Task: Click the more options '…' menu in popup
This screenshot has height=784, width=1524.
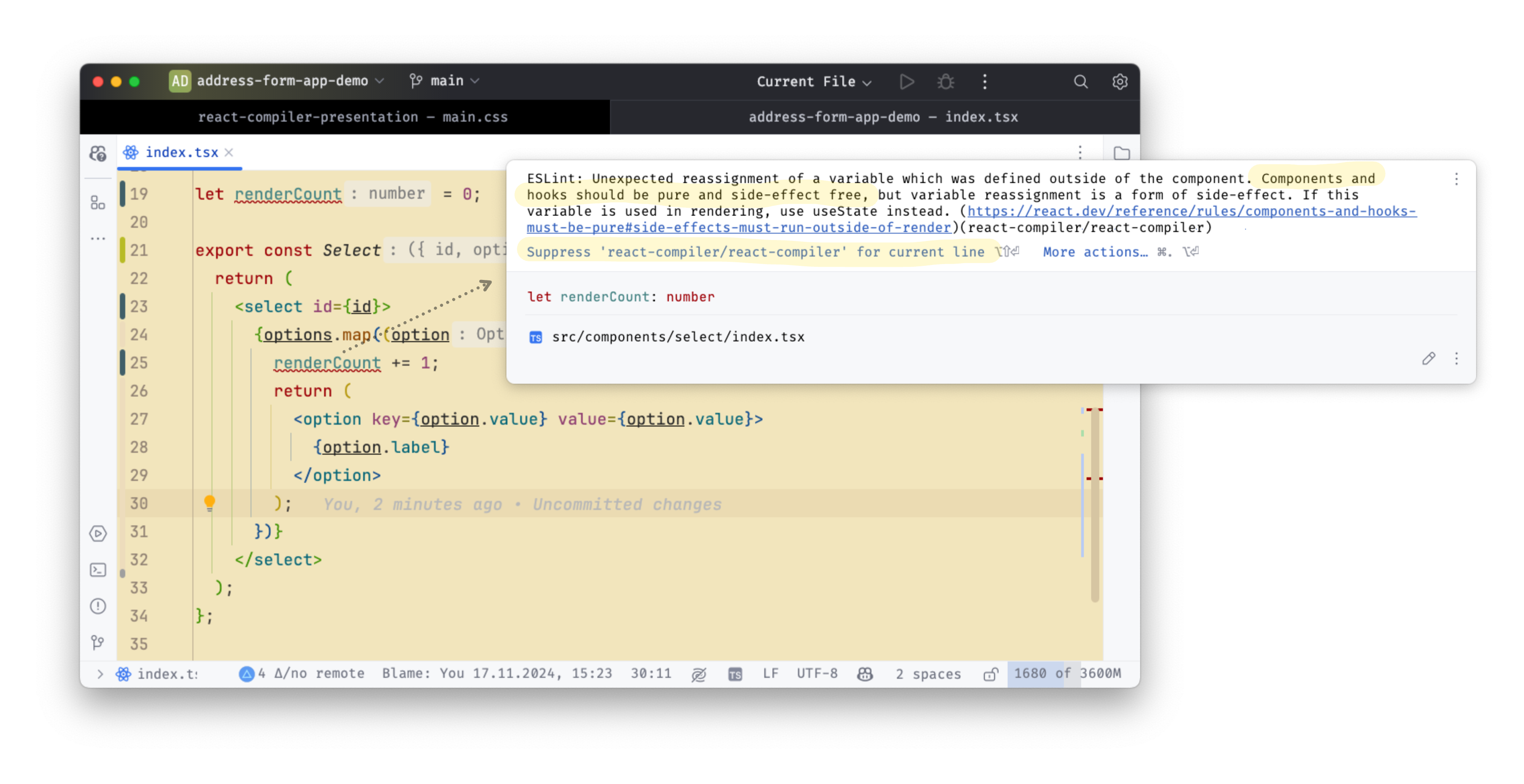Action: pyautogui.click(x=1457, y=179)
